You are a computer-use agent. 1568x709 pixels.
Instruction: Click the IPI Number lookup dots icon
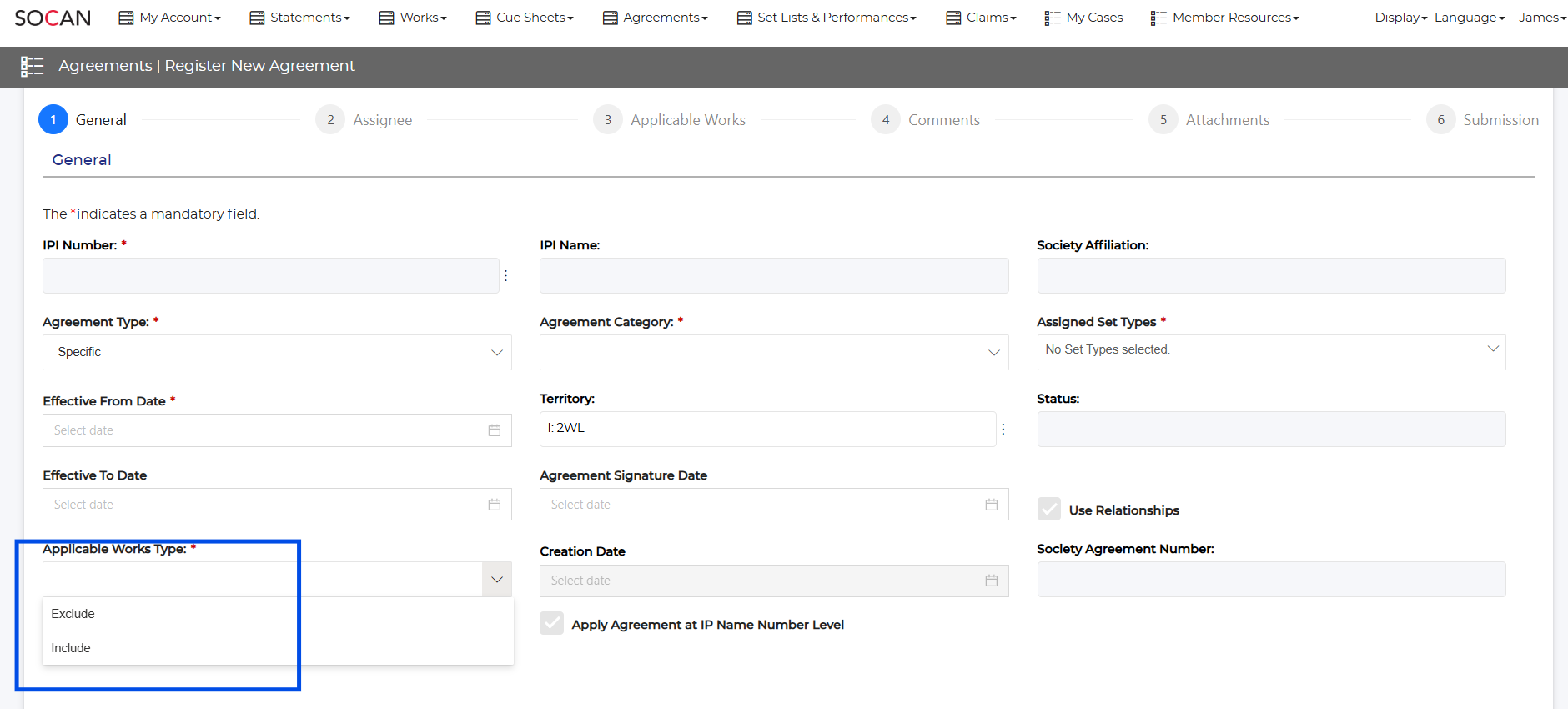(506, 275)
